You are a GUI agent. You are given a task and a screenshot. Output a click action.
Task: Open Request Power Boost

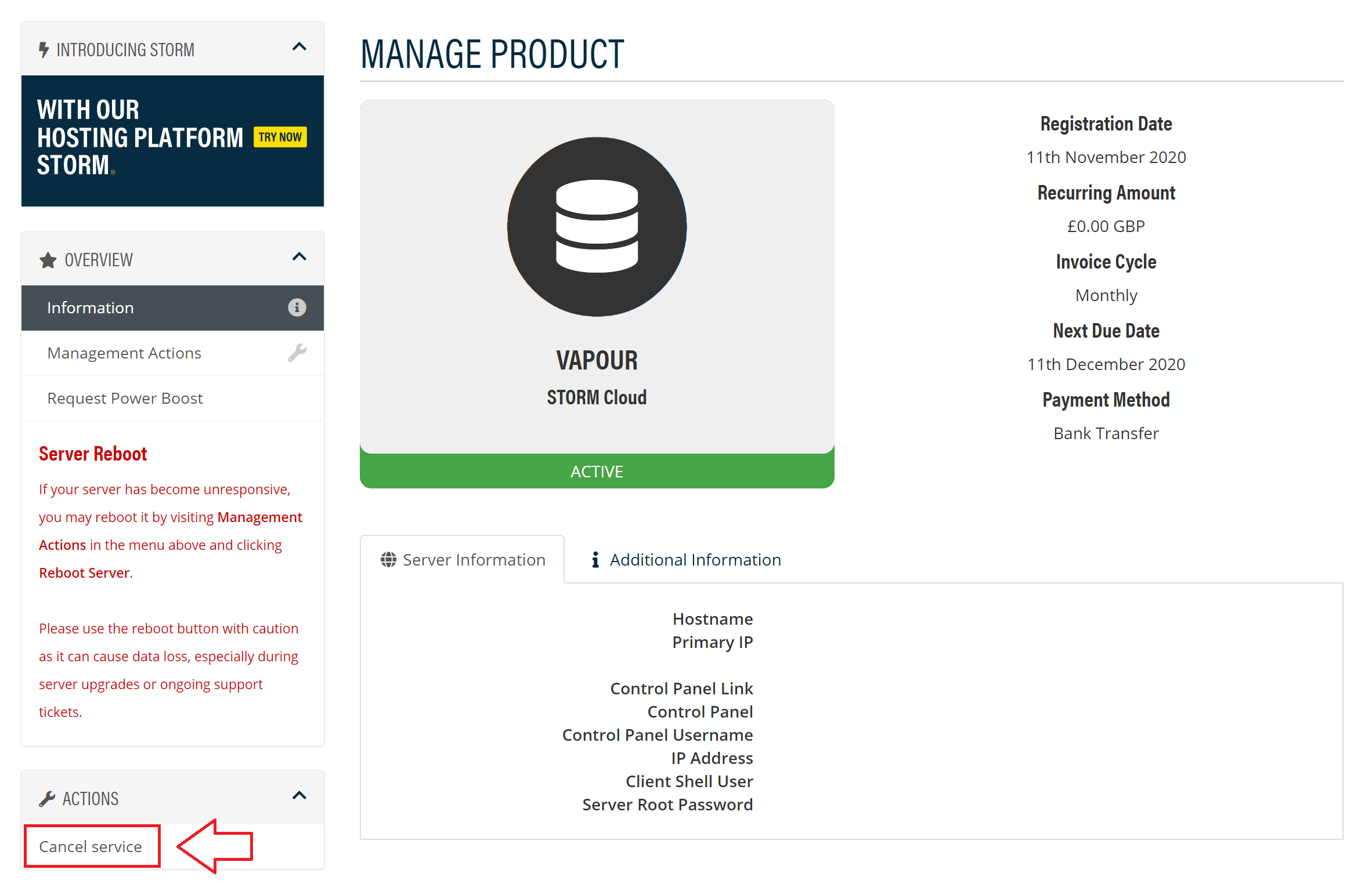click(x=125, y=398)
